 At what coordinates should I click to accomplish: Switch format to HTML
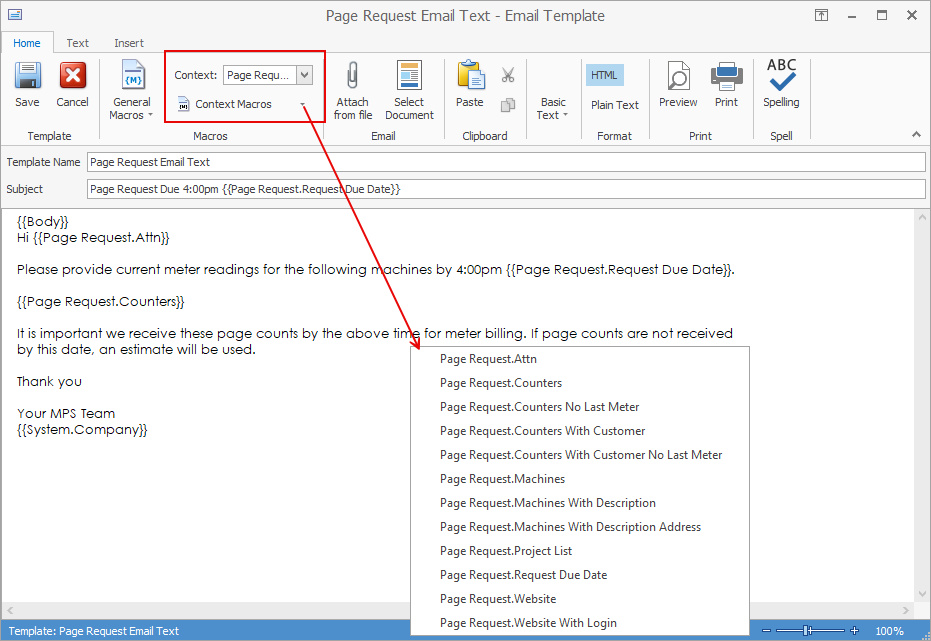[604, 75]
